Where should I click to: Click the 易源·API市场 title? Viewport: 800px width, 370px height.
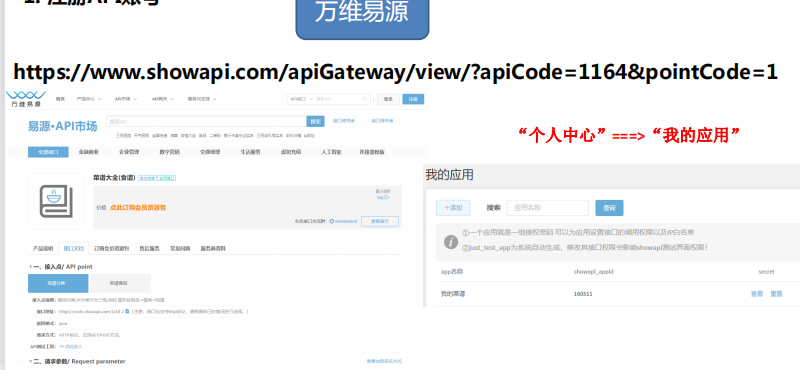tap(62, 126)
